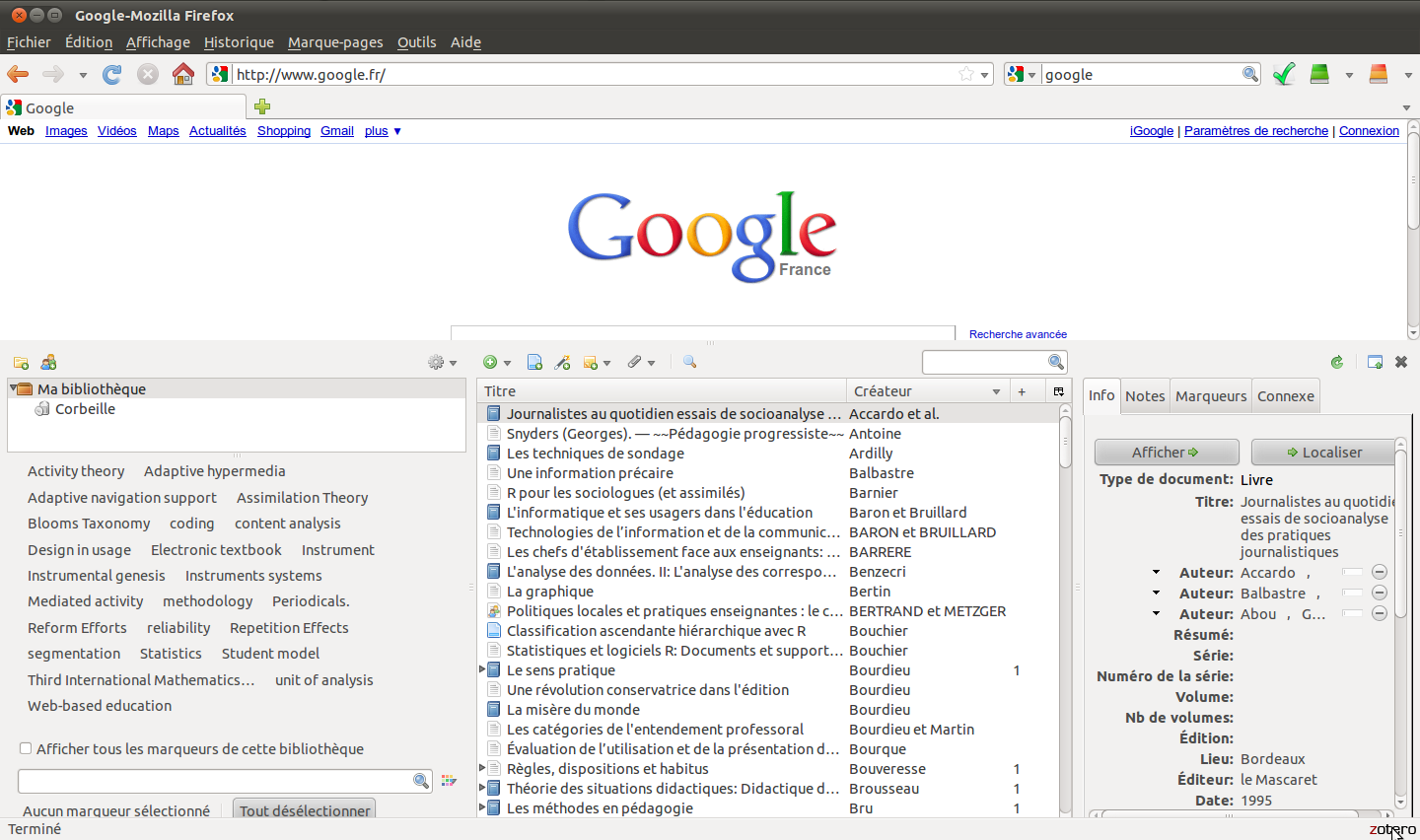Expand 'Règles, dispositions et habitus' item
The height and width of the screenshot is (840, 1420).
click(483, 768)
